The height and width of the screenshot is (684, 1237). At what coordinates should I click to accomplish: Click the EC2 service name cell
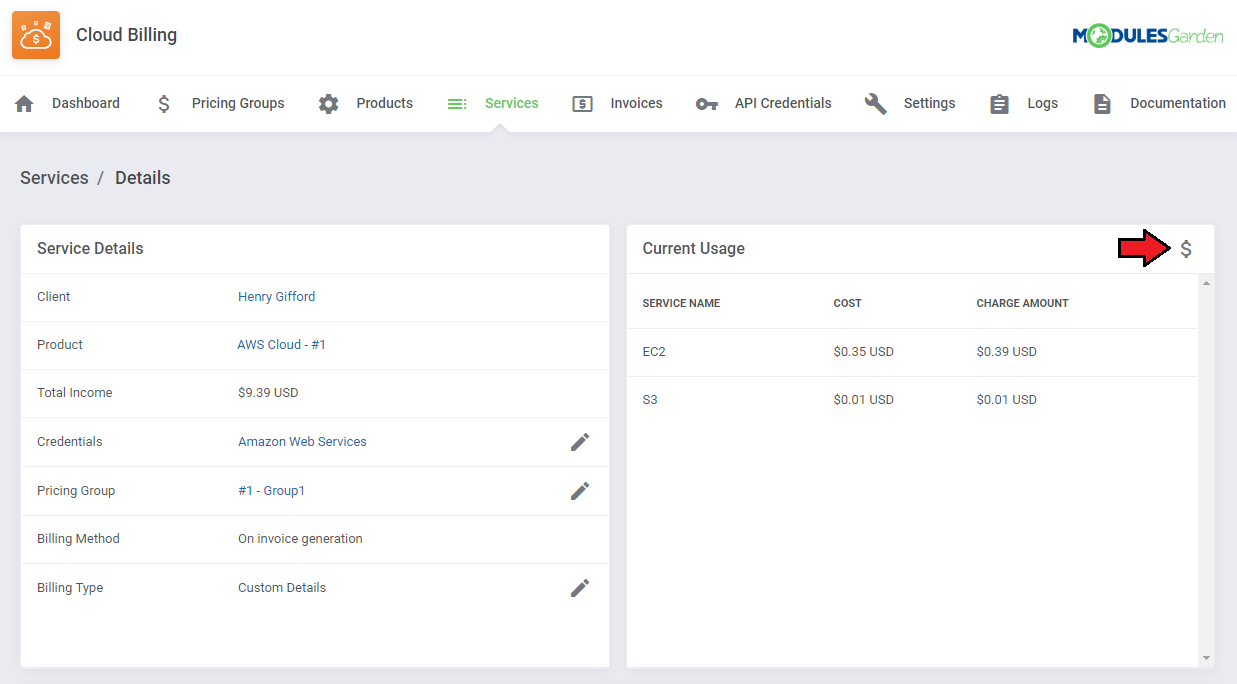654,352
